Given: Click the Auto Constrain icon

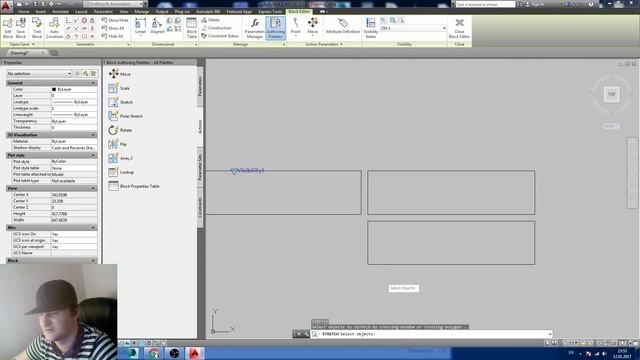Looking at the screenshot, I should click(54, 28).
